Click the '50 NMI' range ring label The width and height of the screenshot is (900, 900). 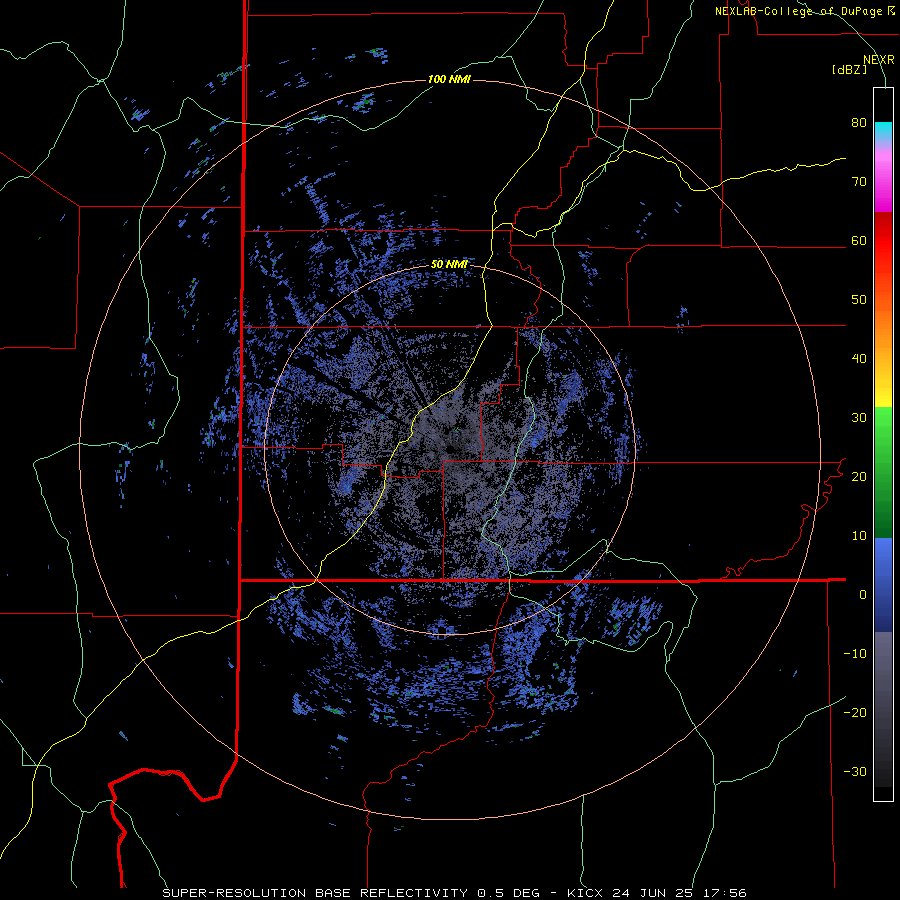(x=449, y=264)
